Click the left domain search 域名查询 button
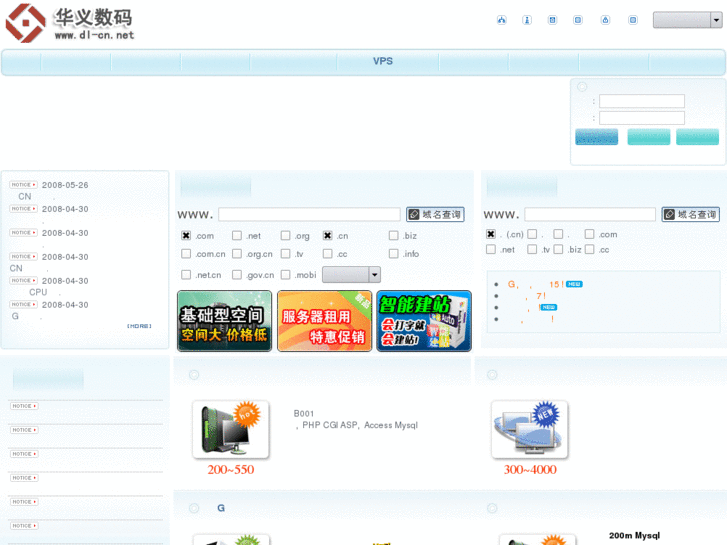 coord(435,214)
